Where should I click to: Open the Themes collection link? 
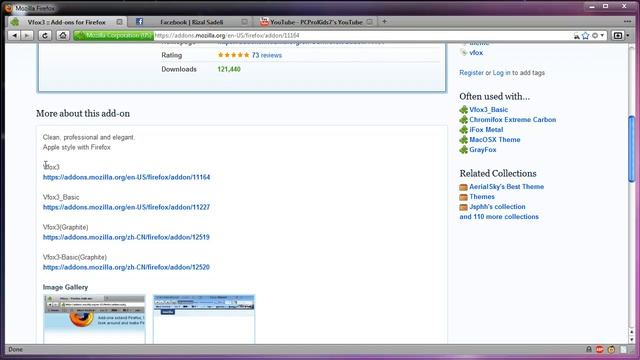482,197
